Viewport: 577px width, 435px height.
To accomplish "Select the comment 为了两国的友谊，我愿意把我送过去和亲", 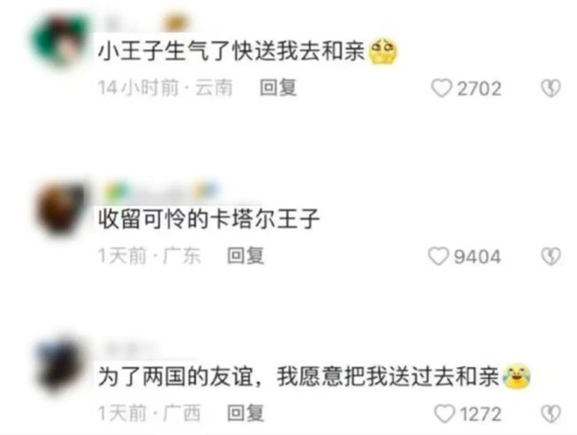I will [299, 377].
